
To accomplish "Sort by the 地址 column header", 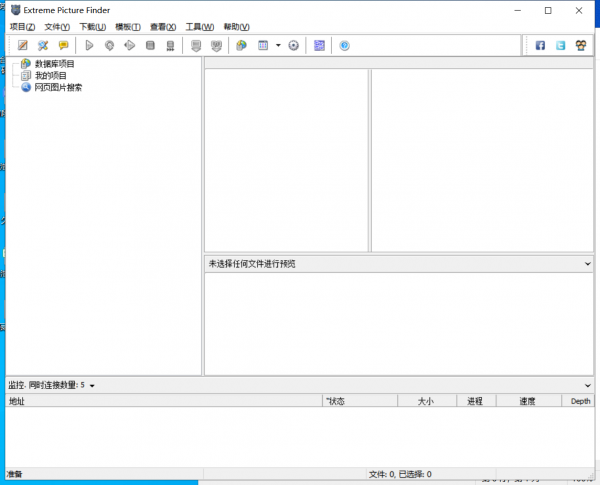I will point(164,401).
